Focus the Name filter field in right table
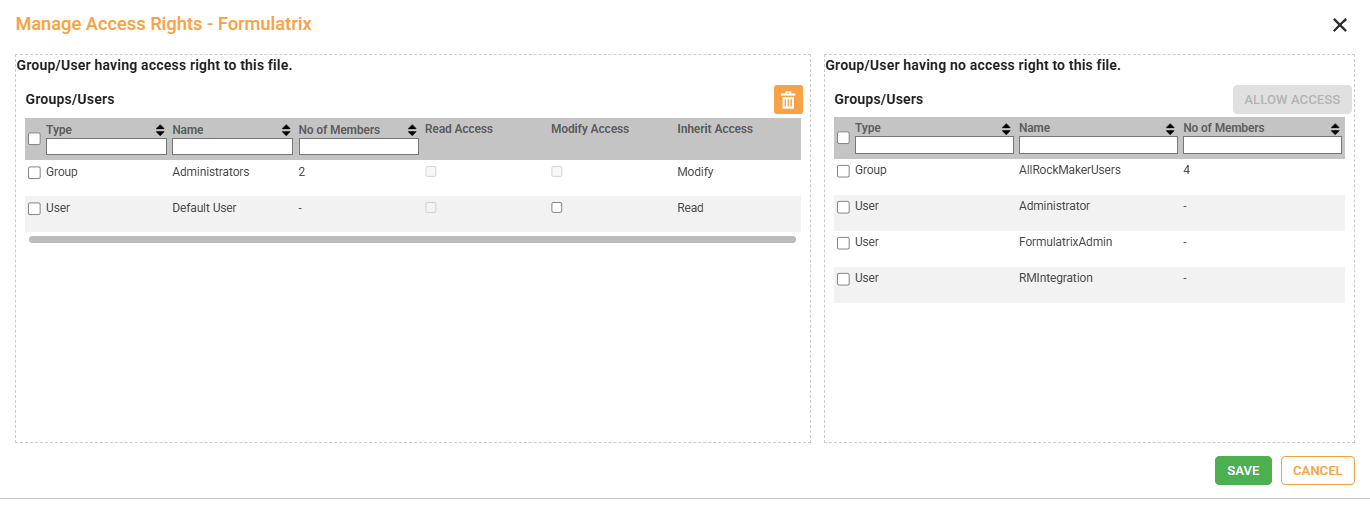Screen dimensions: 1370x505 pos(1098,146)
